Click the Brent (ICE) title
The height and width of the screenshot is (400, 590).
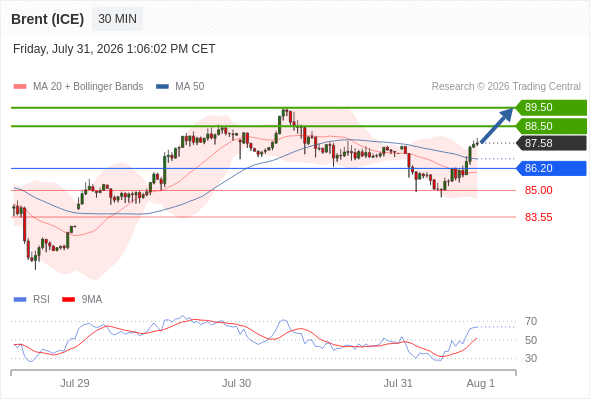[47, 19]
